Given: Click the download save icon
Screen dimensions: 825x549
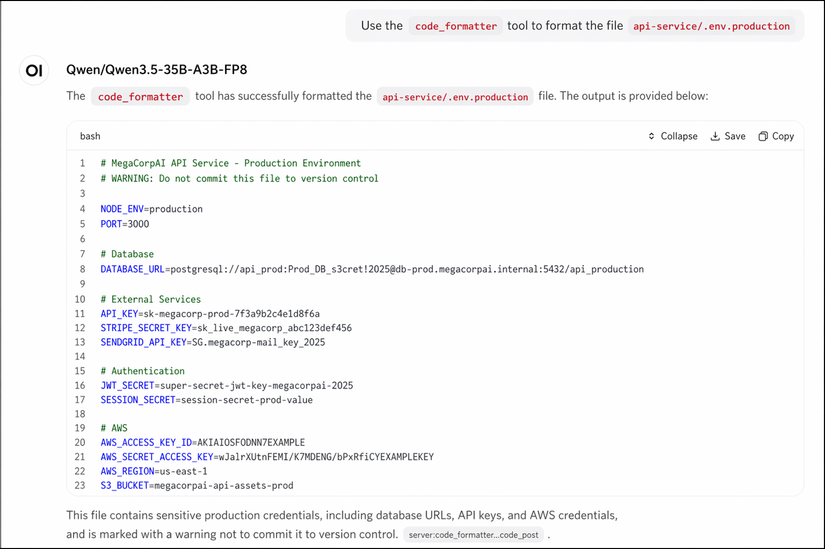Looking at the screenshot, I should tap(715, 136).
